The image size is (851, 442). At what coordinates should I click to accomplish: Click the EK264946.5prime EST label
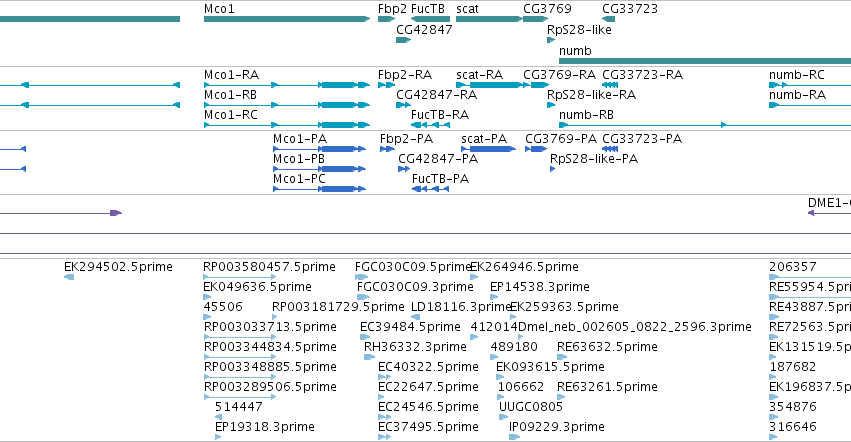[x=524, y=267]
